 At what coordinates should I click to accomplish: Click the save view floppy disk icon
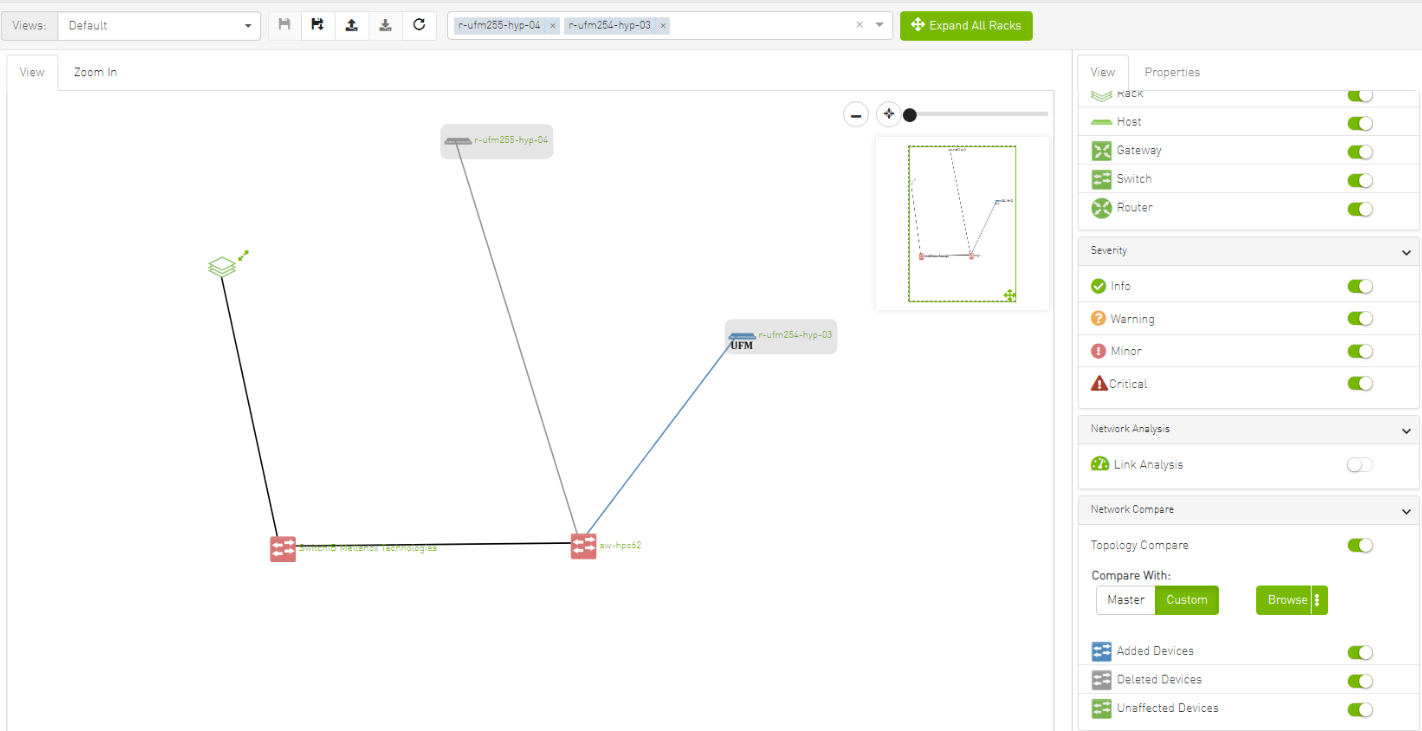(x=284, y=25)
